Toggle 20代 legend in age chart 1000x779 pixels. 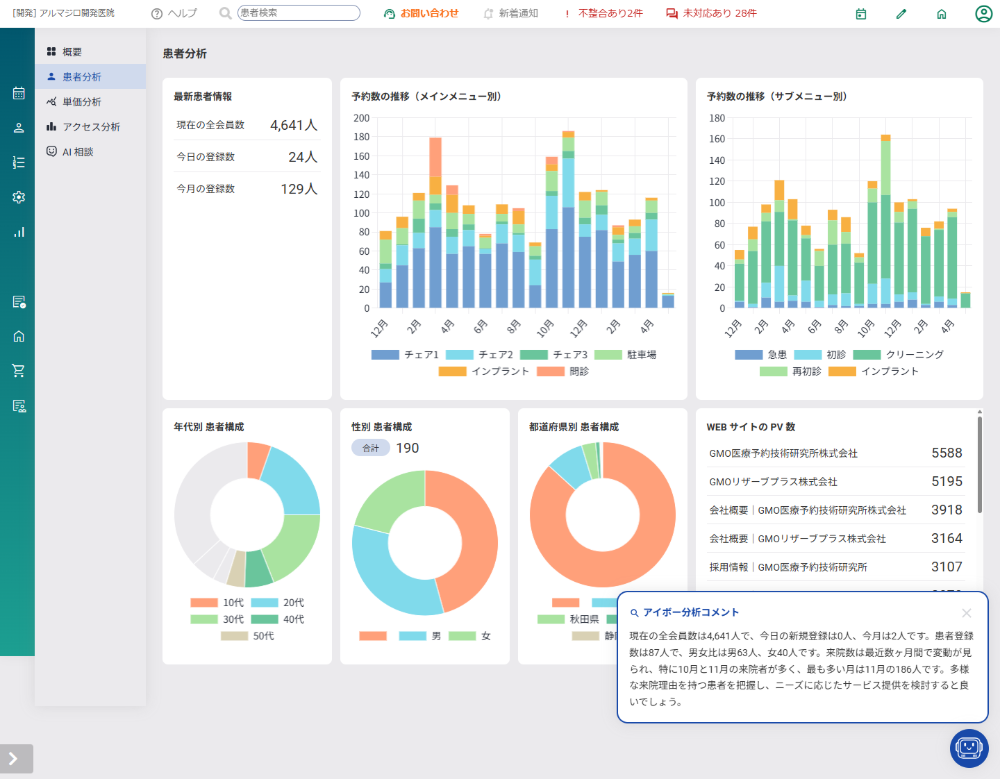(277, 602)
